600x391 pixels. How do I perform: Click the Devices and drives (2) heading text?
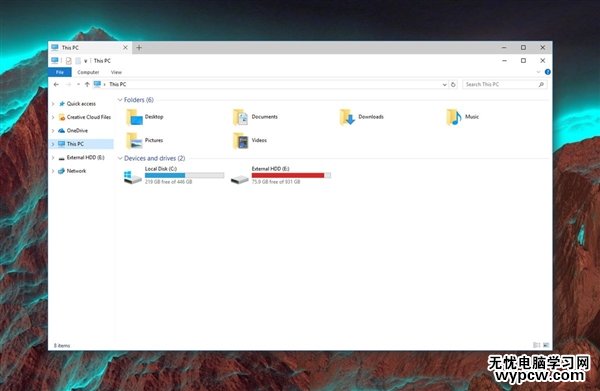[x=154, y=158]
